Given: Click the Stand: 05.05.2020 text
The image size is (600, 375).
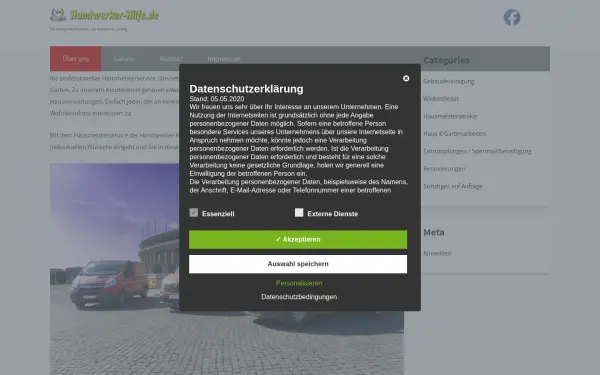Looking at the screenshot, I should (x=217, y=99).
